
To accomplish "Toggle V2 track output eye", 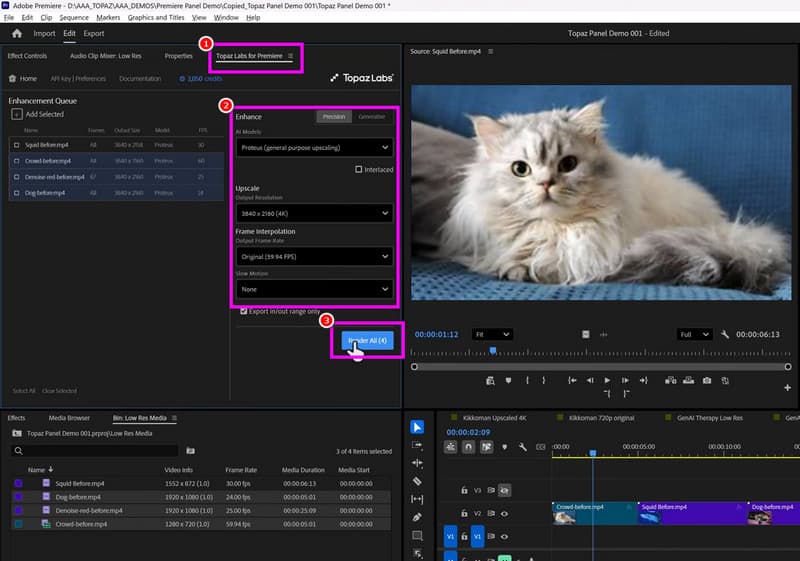I will point(504,514).
